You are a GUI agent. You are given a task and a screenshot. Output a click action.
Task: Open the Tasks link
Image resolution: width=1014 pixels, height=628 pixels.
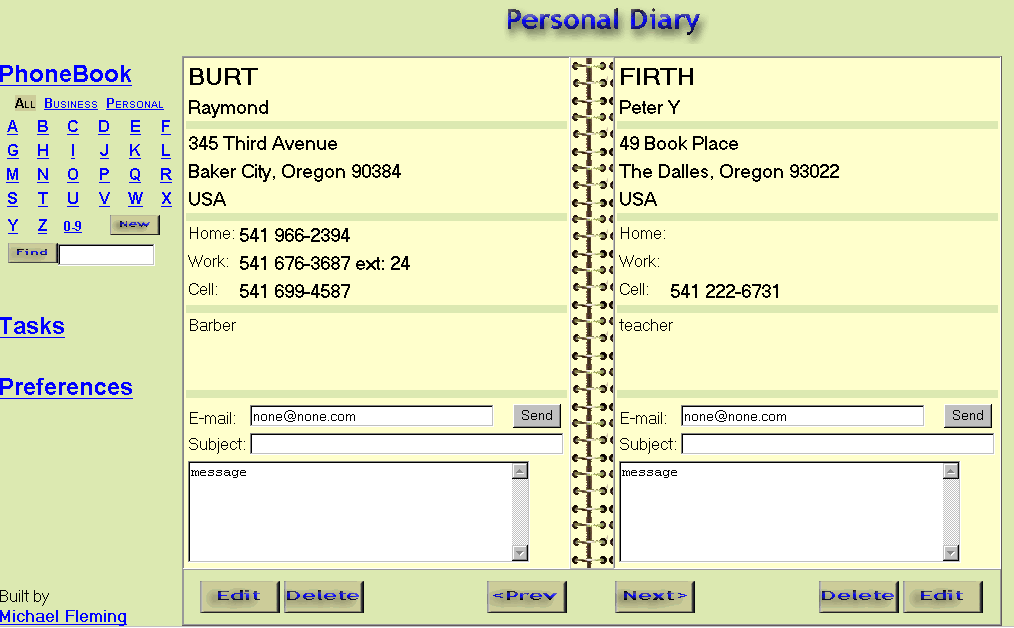click(x=32, y=326)
